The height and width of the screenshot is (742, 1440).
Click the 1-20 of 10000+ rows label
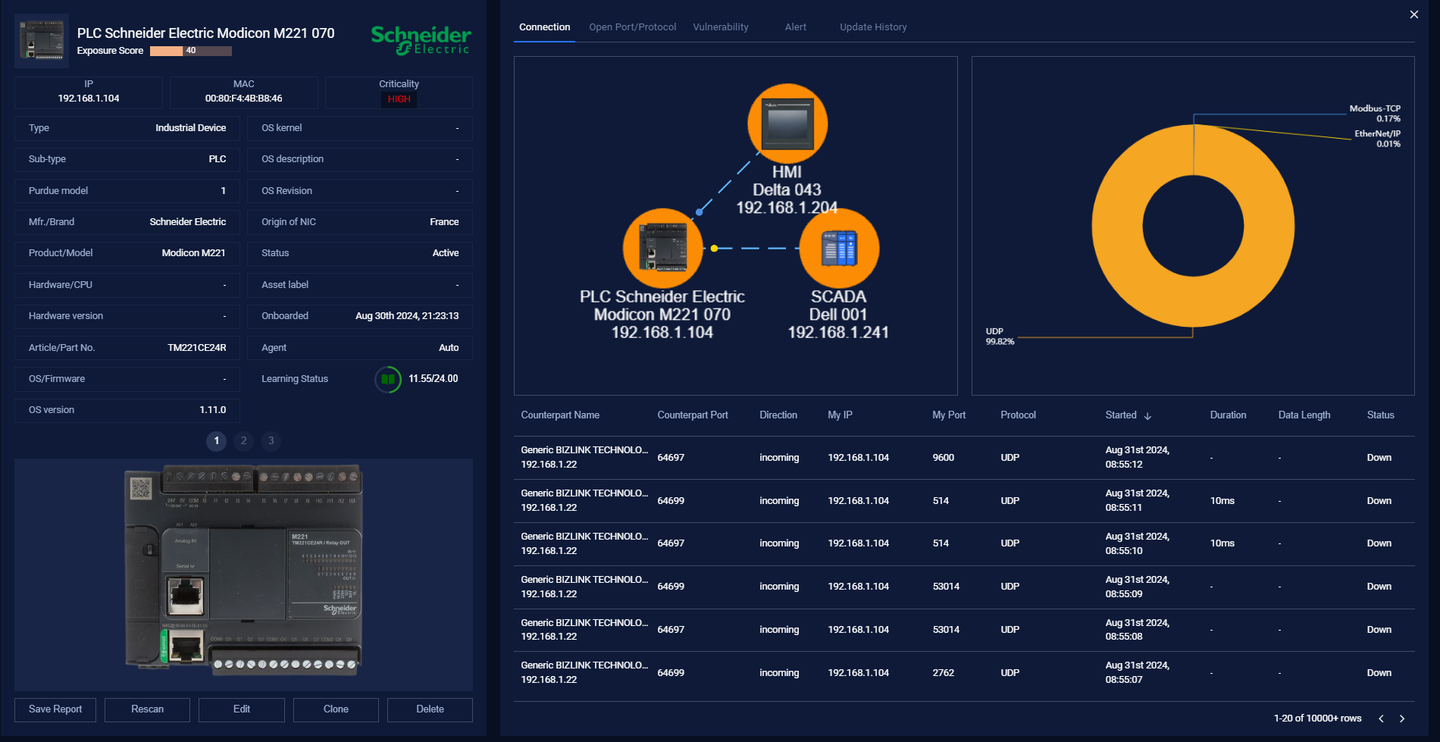[1318, 718]
